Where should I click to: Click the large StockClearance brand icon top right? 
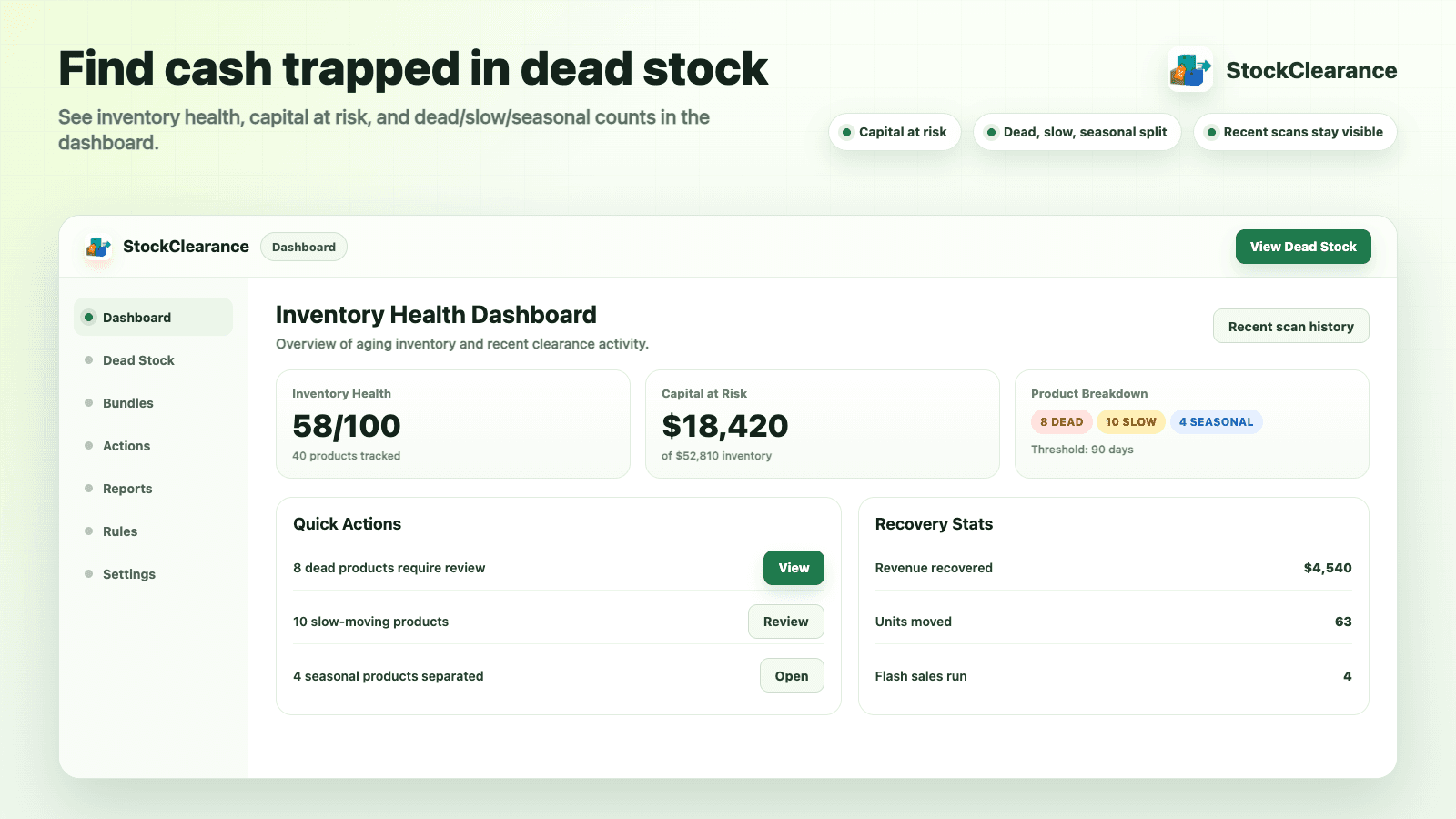click(1190, 70)
